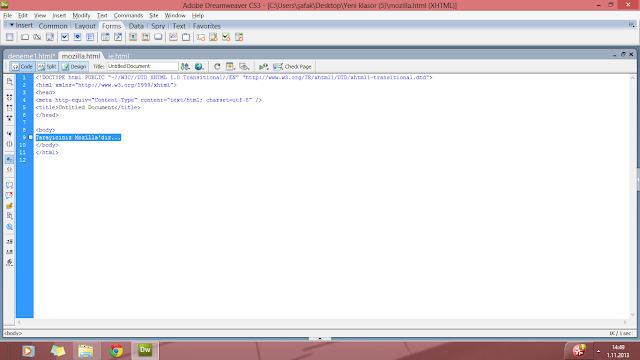Expand All collapsed code sections
Screen dimensions: 640x360
tap(9, 118)
